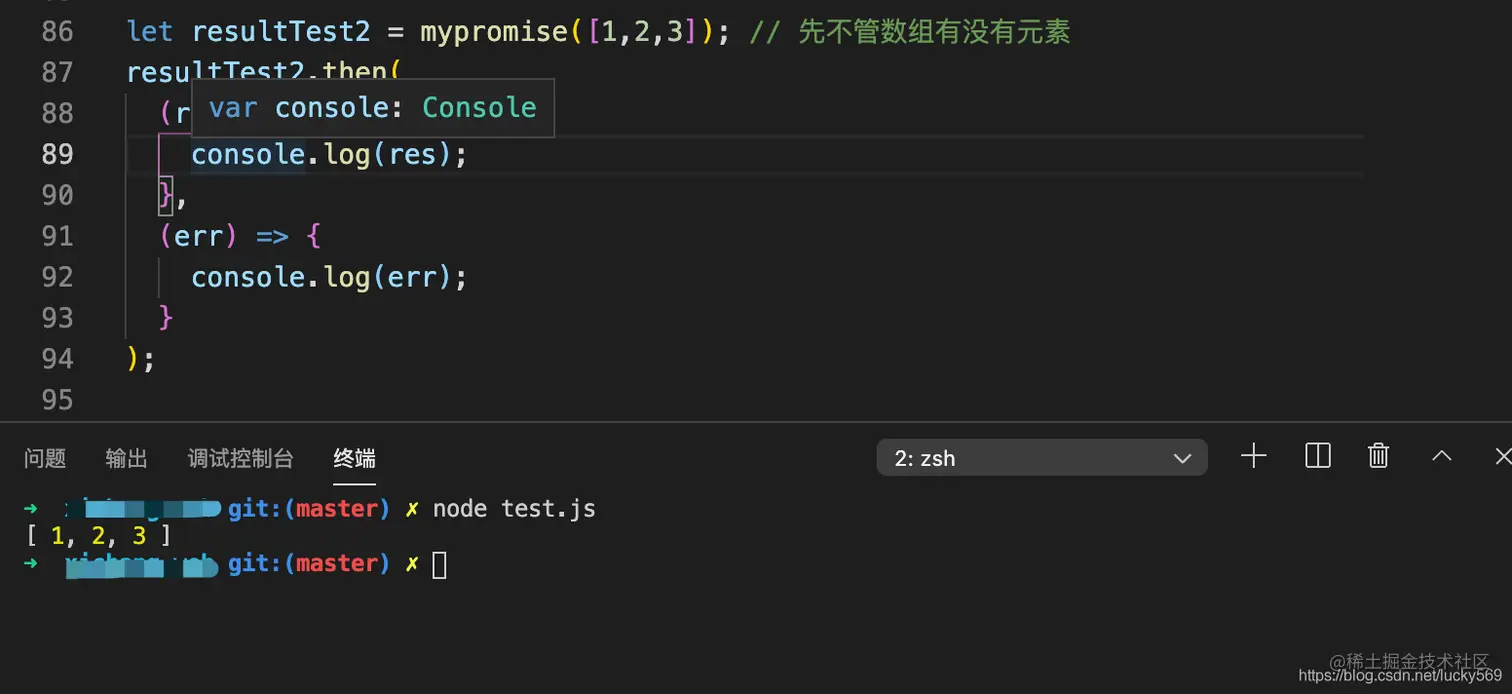Click '.then(' on line 87
Screen dimensions: 1512x694
point(354,70)
